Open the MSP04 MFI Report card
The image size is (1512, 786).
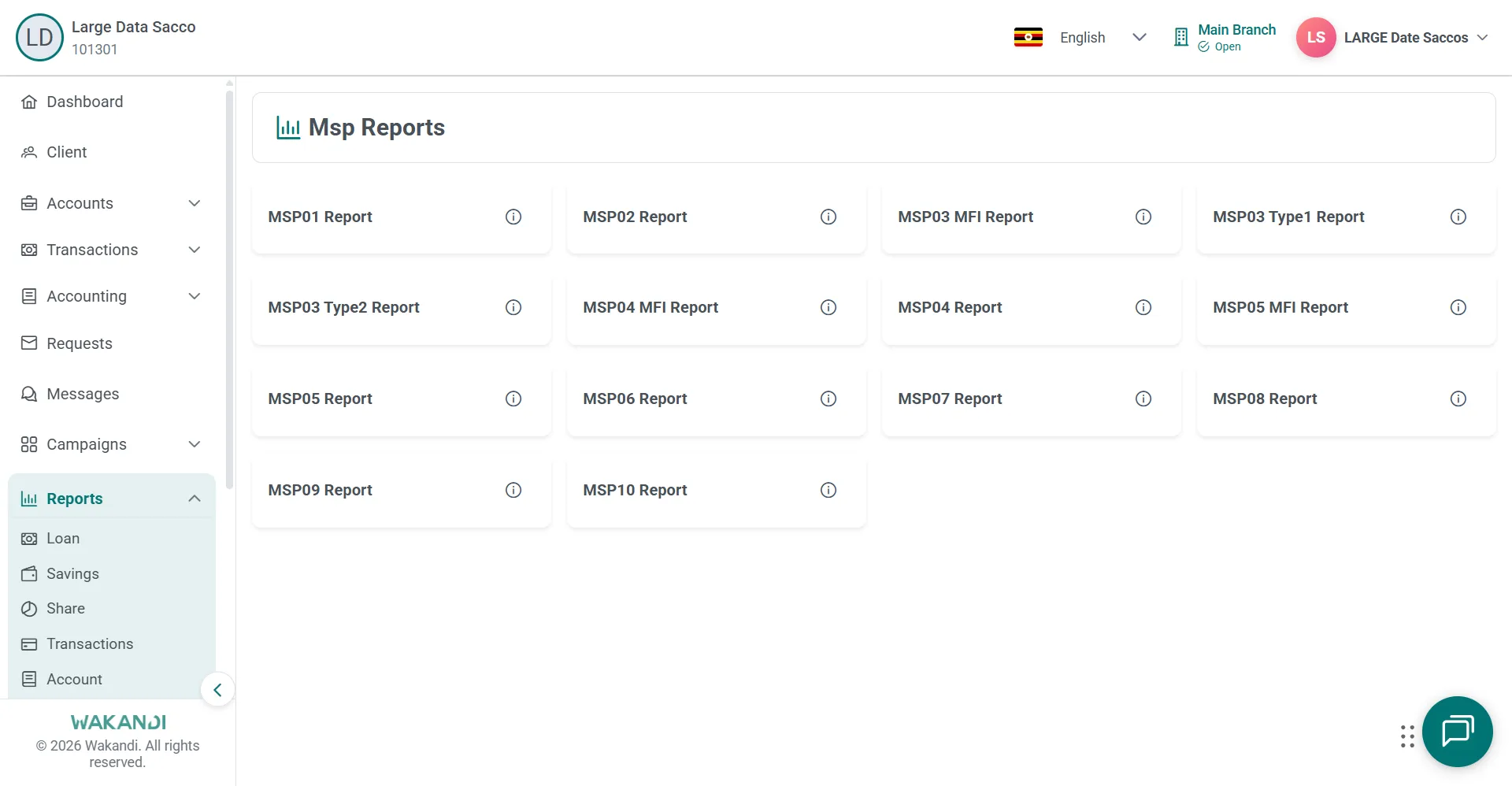point(717,307)
